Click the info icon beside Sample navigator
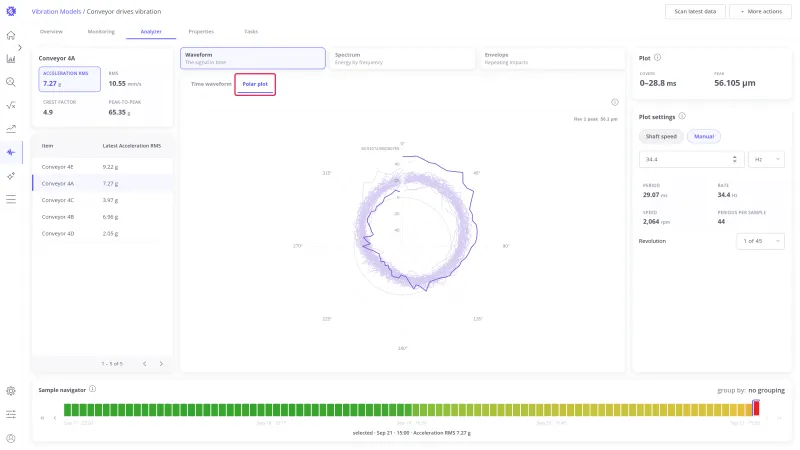 [92, 389]
